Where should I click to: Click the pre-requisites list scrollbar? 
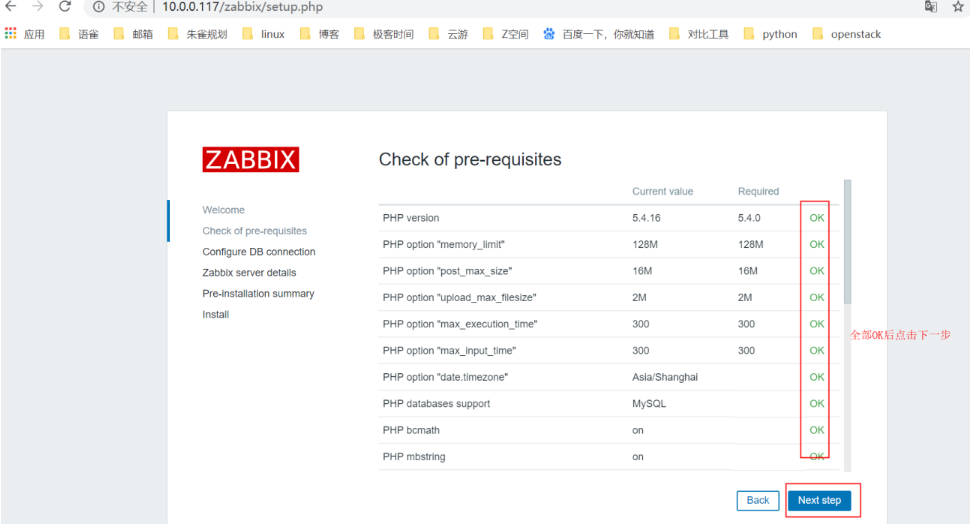click(x=848, y=241)
